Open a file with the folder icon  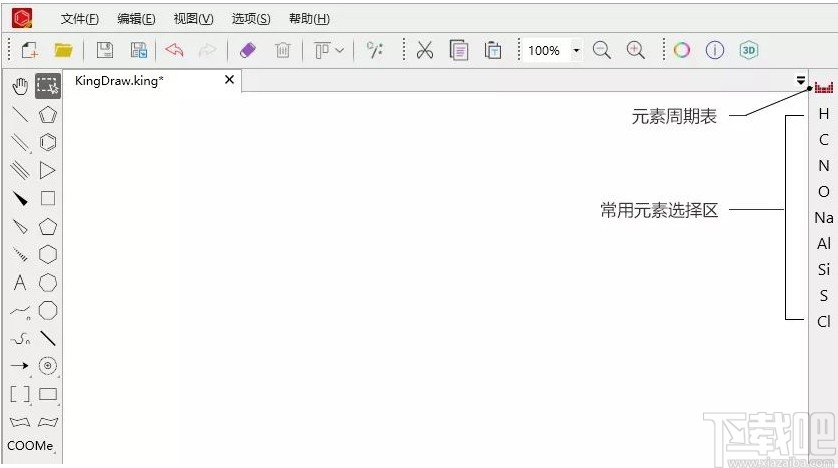tap(63, 50)
